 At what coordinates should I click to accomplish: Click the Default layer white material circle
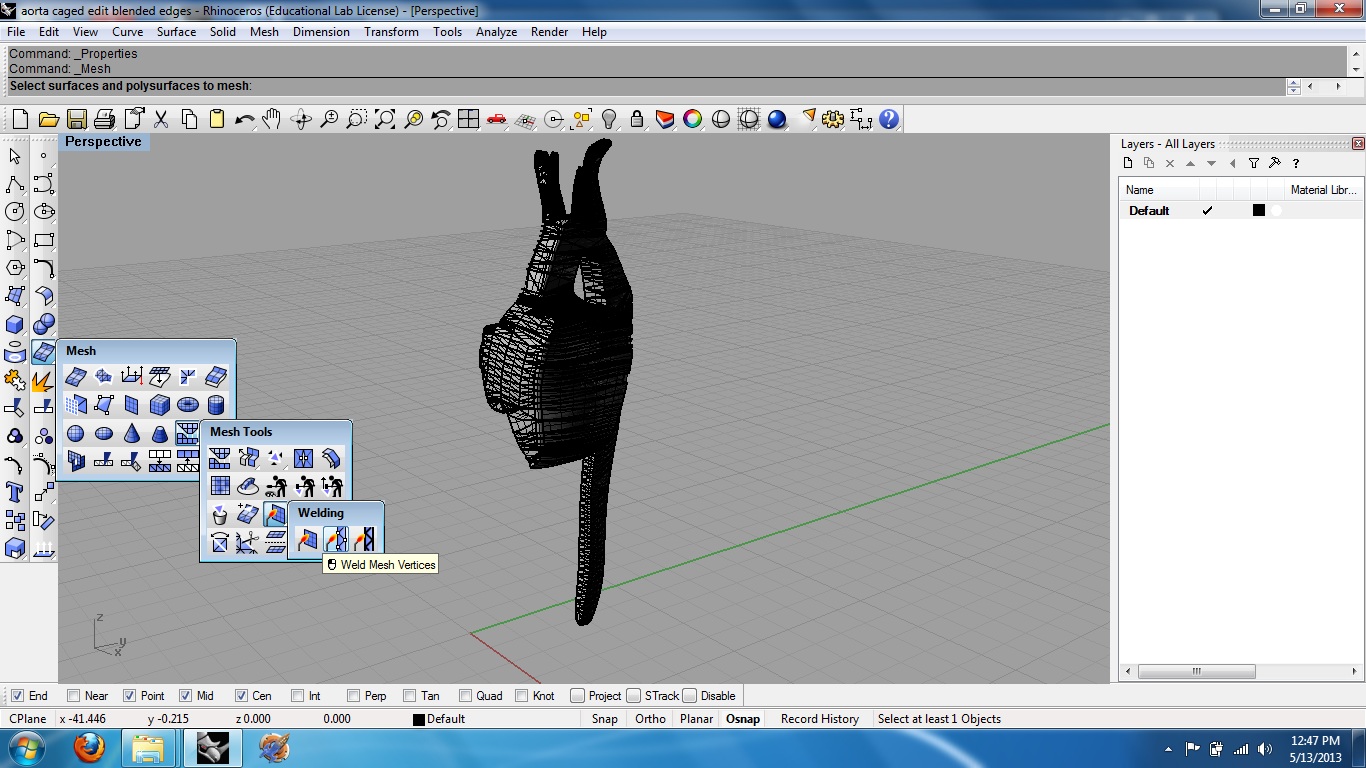(x=1276, y=211)
